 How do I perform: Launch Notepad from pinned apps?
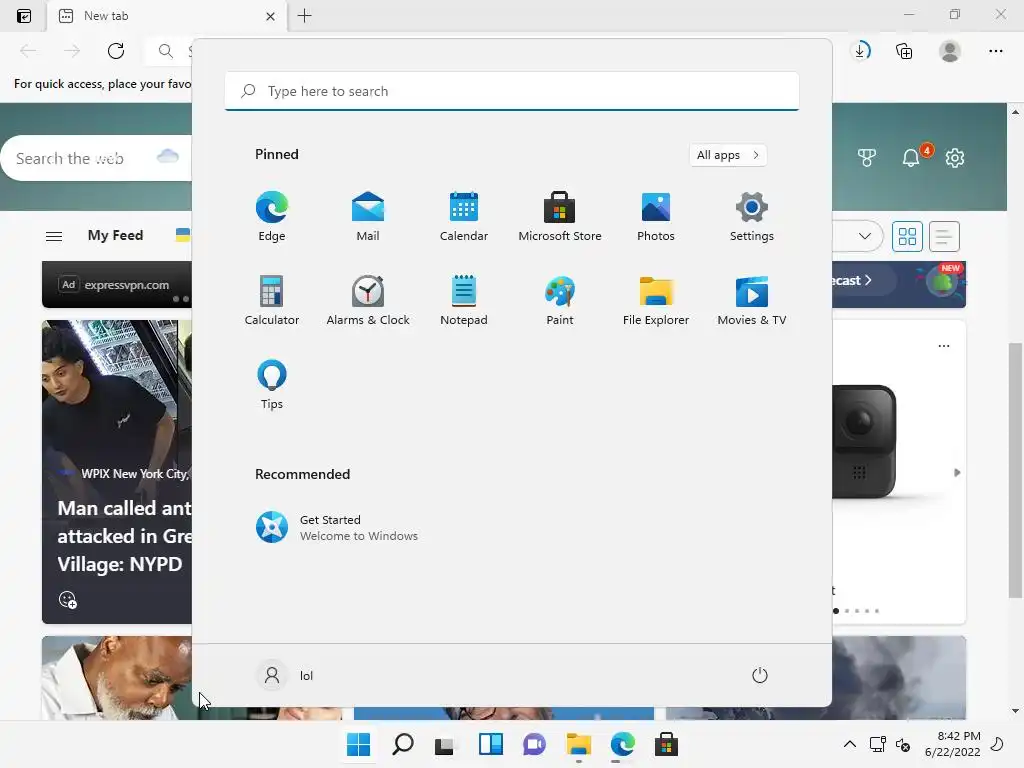pyautogui.click(x=464, y=300)
